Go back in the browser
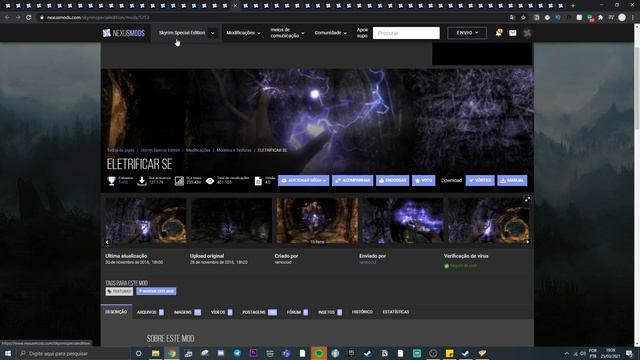The height and width of the screenshot is (360, 640). pyautogui.click(x=7, y=18)
